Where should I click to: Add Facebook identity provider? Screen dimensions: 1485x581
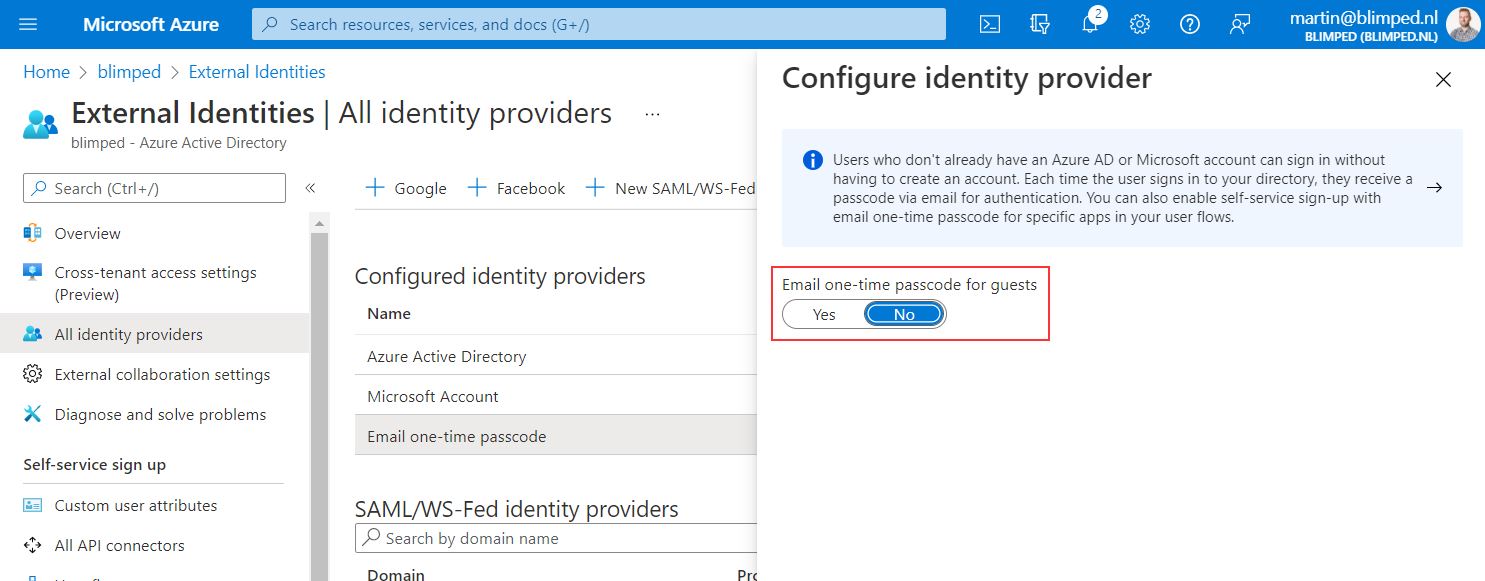click(x=516, y=188)
